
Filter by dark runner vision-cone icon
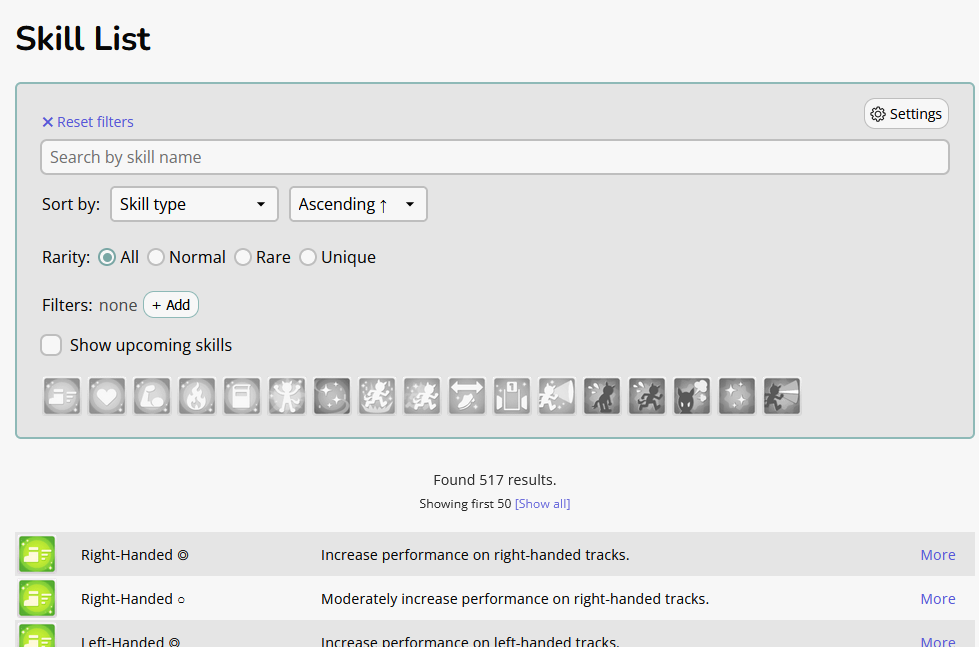[781, 396]
